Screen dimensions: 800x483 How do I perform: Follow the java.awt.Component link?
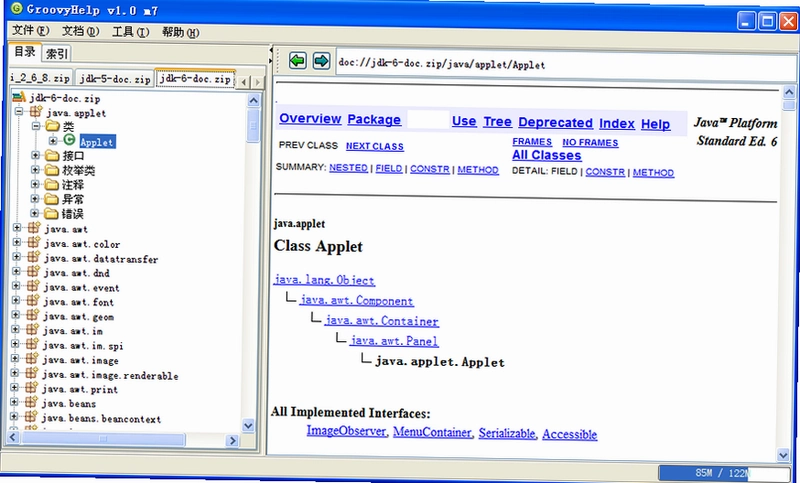[357, 300]
